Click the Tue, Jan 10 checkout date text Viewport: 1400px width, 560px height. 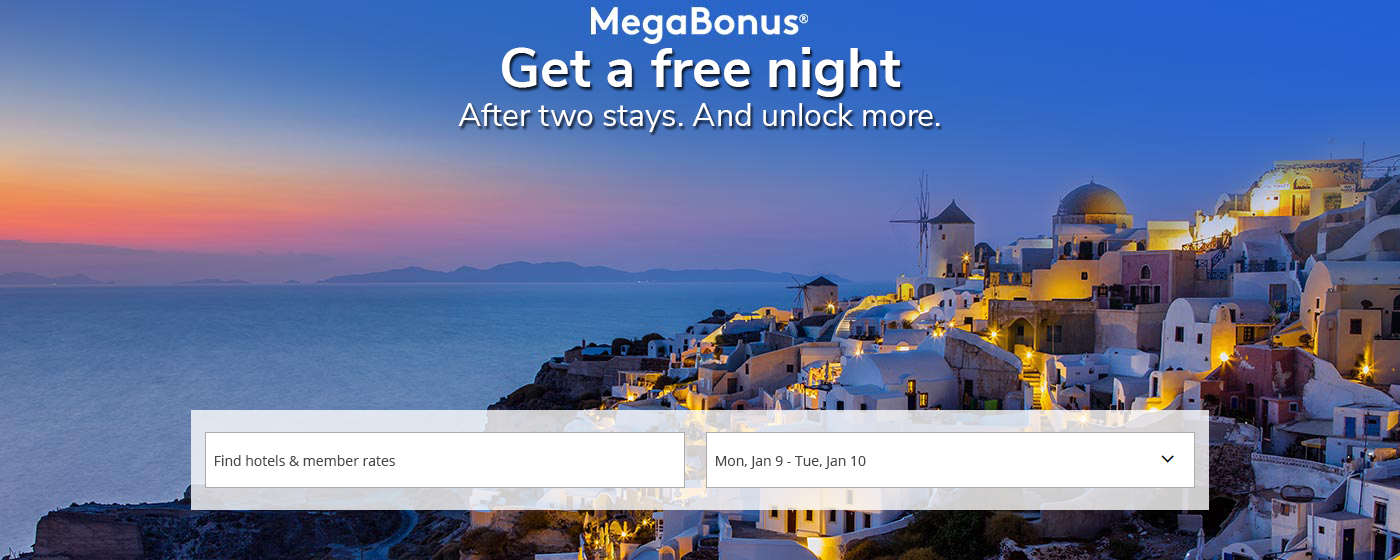[x=831, y=461]
